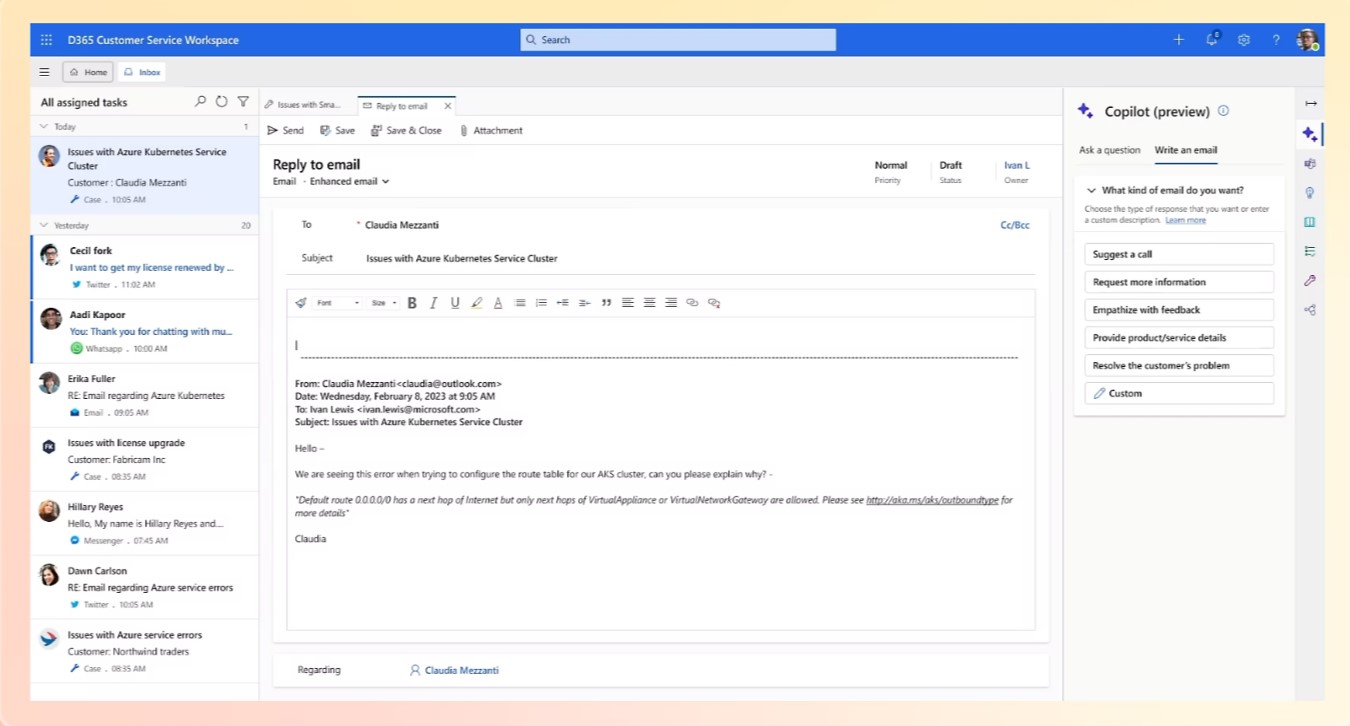Open the checklist script icon in the right rail
The height and width of the screenshot is (726, 1350).
(x=1310, y=251)
